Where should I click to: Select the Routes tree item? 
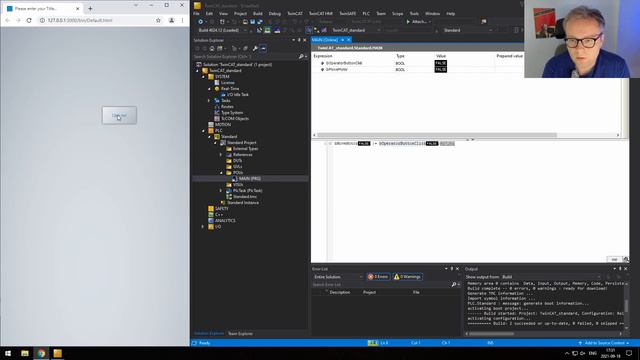[227, 107]
